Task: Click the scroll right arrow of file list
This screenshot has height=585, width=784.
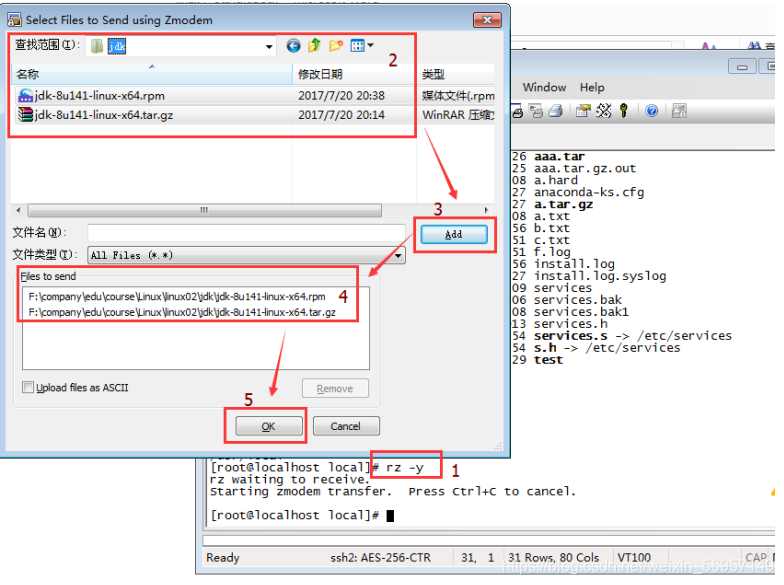Action: [x=486, y=210]
